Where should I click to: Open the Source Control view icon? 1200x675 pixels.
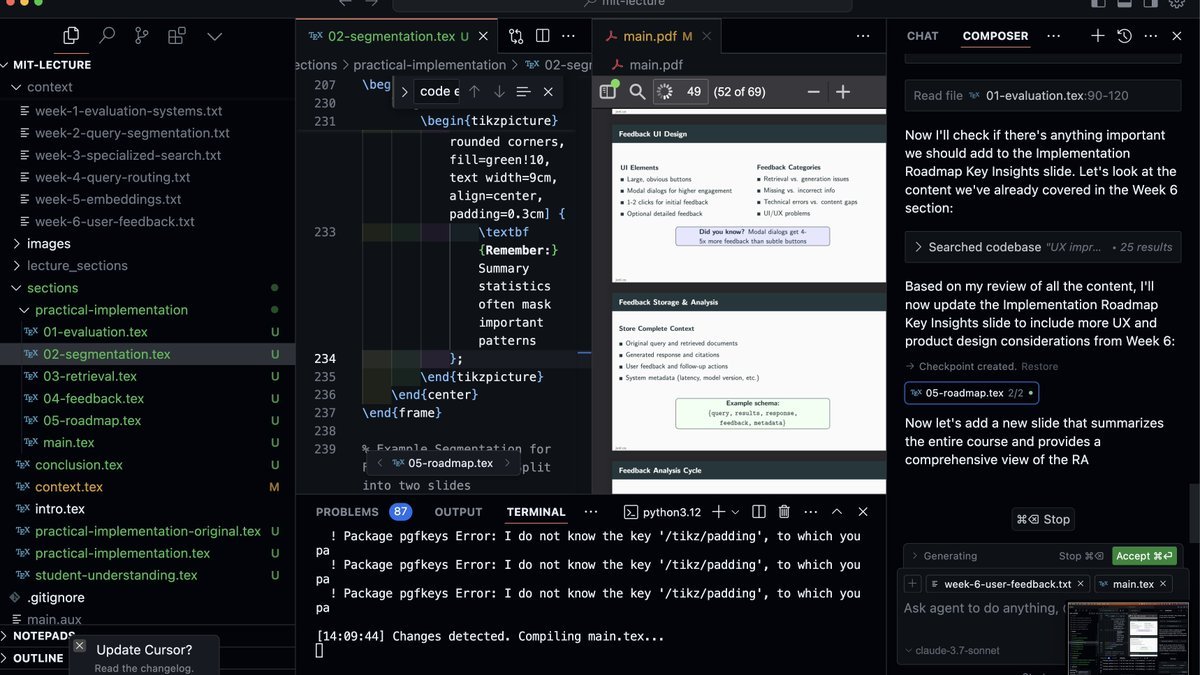141,36
